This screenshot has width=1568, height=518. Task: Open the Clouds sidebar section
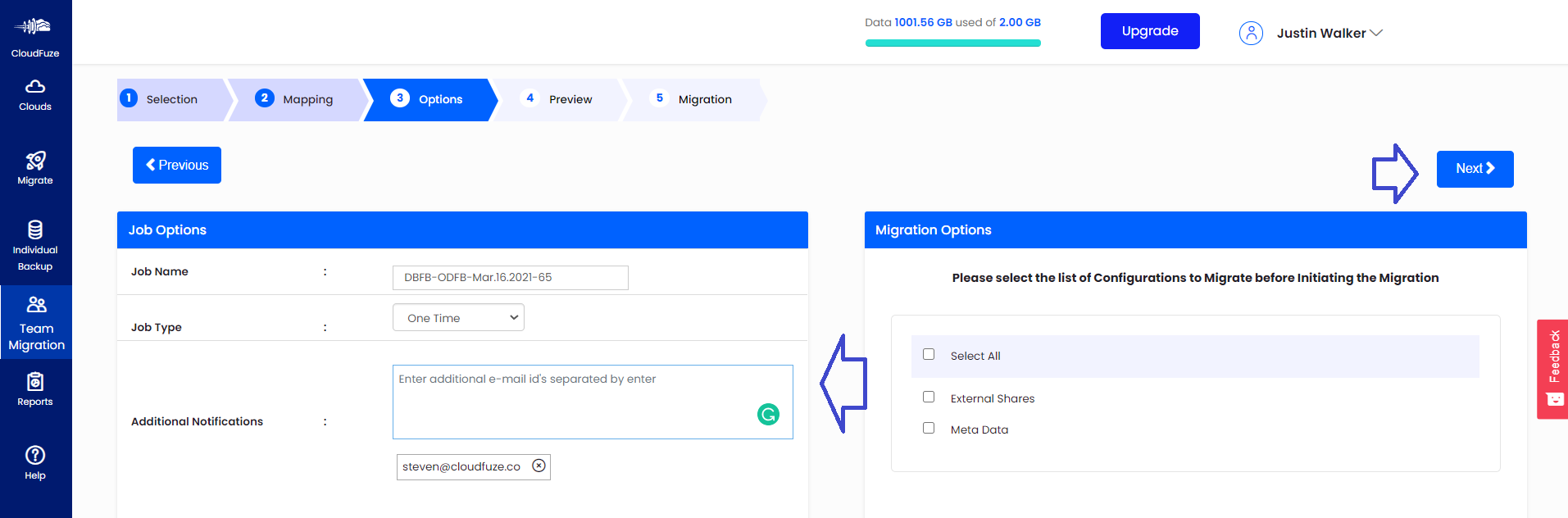(35, 95)
